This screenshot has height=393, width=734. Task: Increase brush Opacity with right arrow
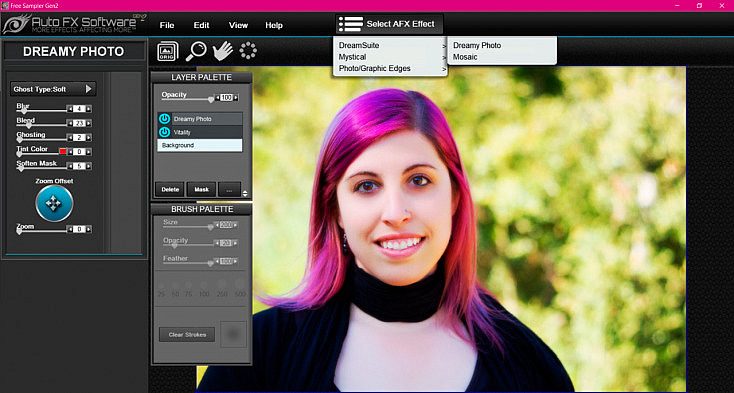(235, 243)
